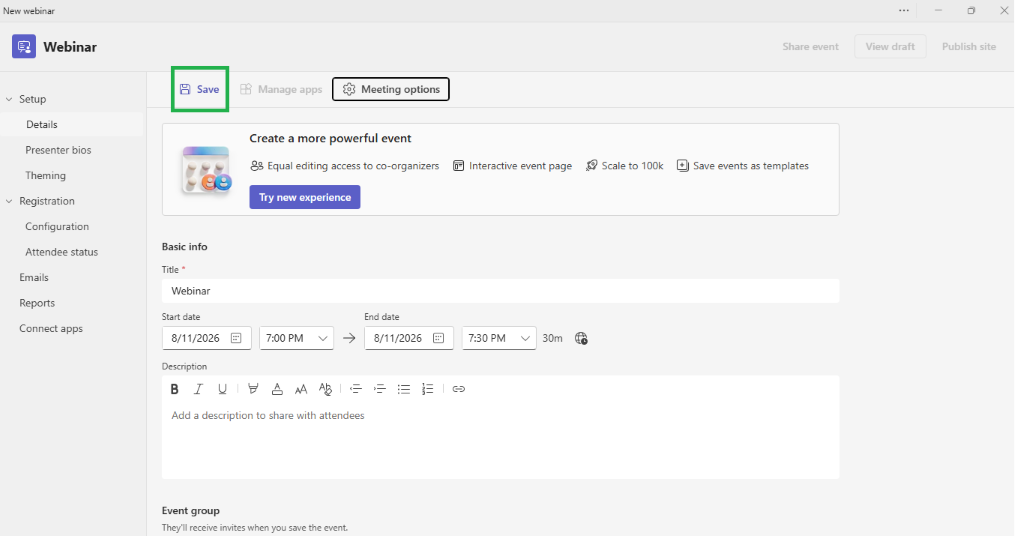Viewport: 1024px width, 536px height.
Task: Open Theming page
Action: coord(45,176)
